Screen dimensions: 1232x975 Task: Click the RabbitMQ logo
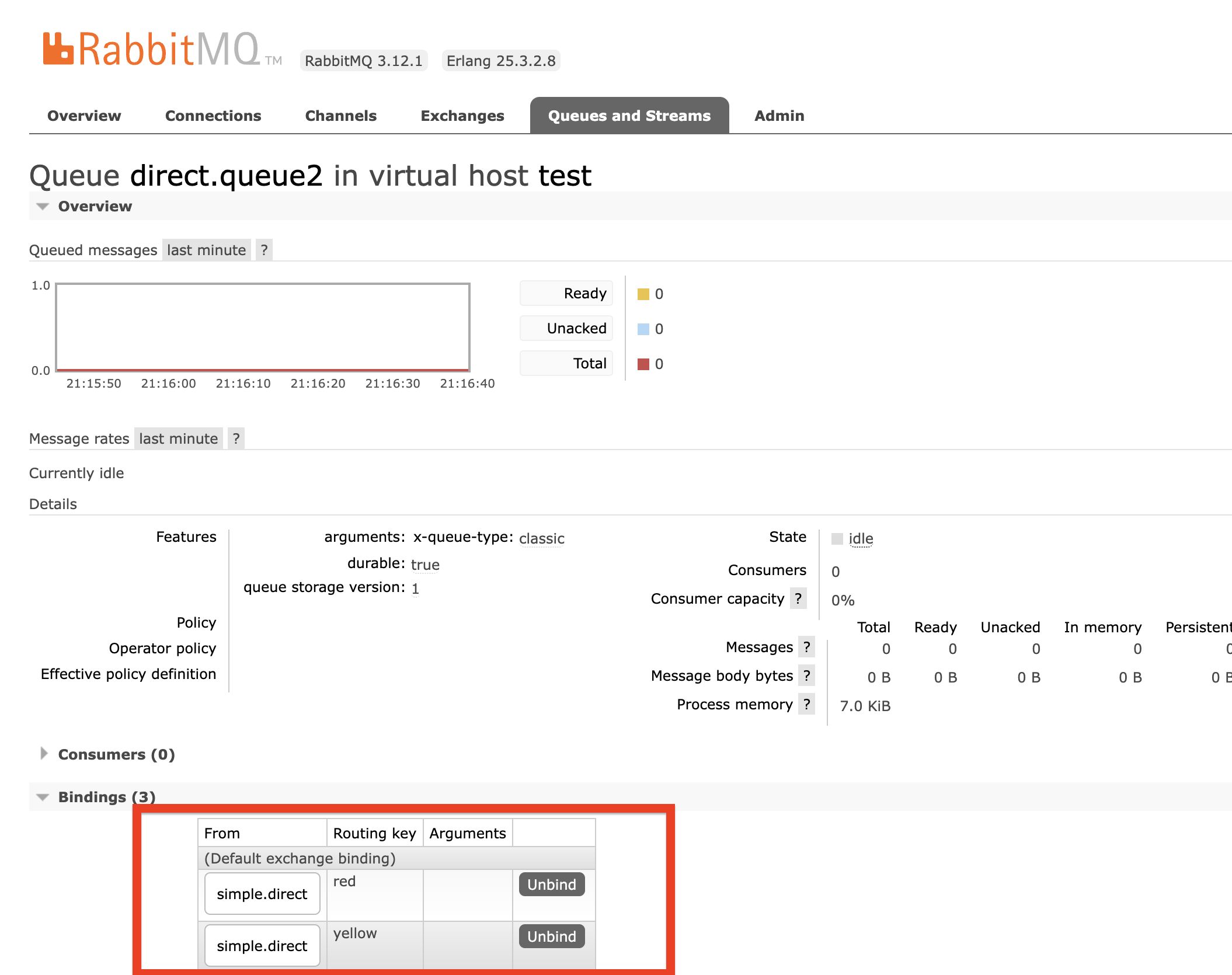click(x=152, y=49)
